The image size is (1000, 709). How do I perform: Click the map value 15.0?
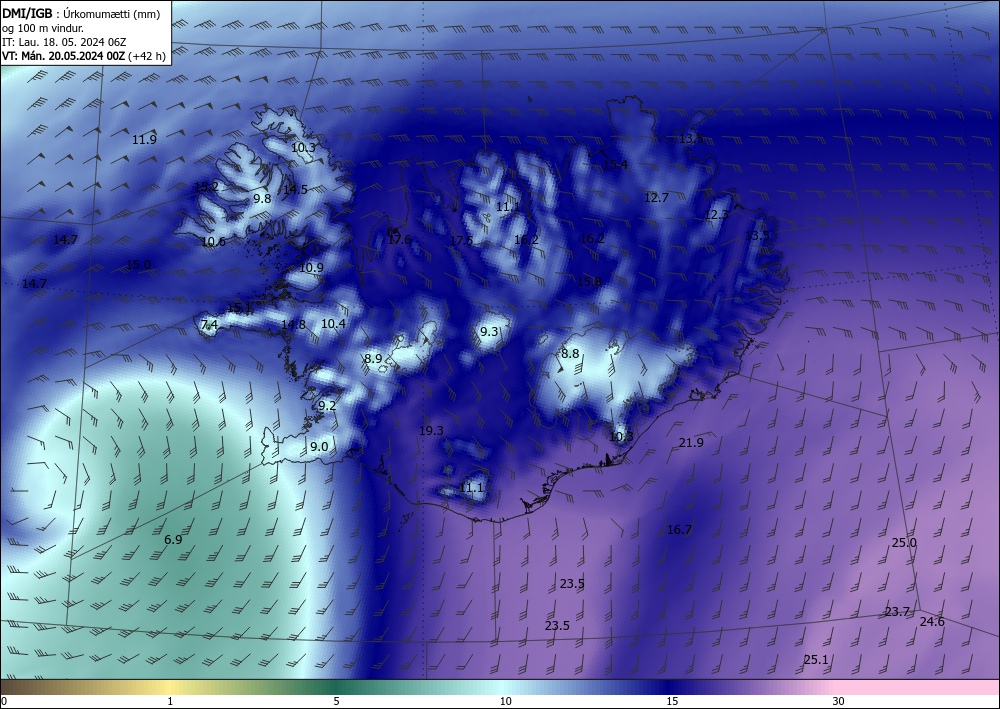138,265
